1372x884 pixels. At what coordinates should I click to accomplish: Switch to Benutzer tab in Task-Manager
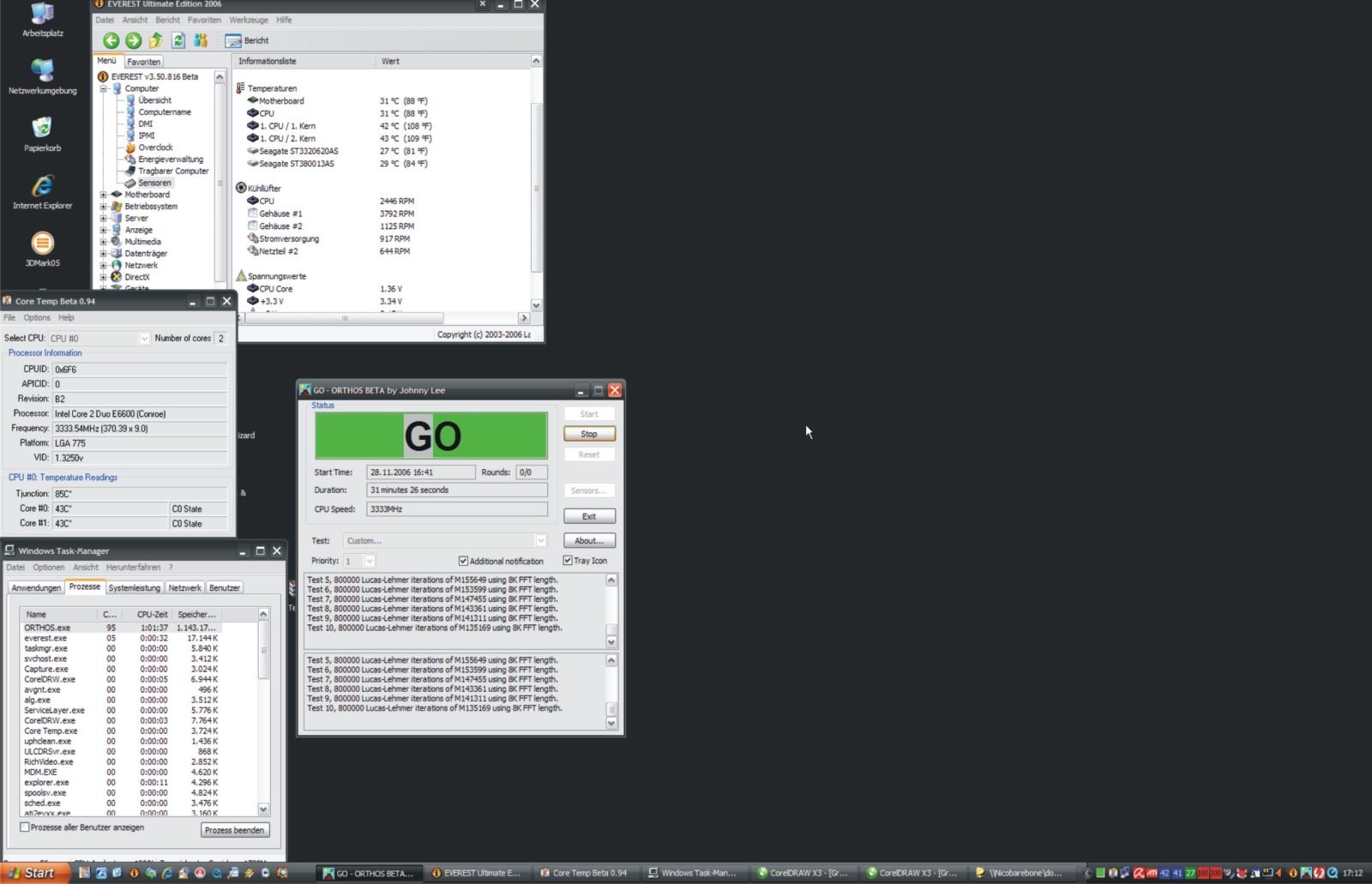[225, 588]
